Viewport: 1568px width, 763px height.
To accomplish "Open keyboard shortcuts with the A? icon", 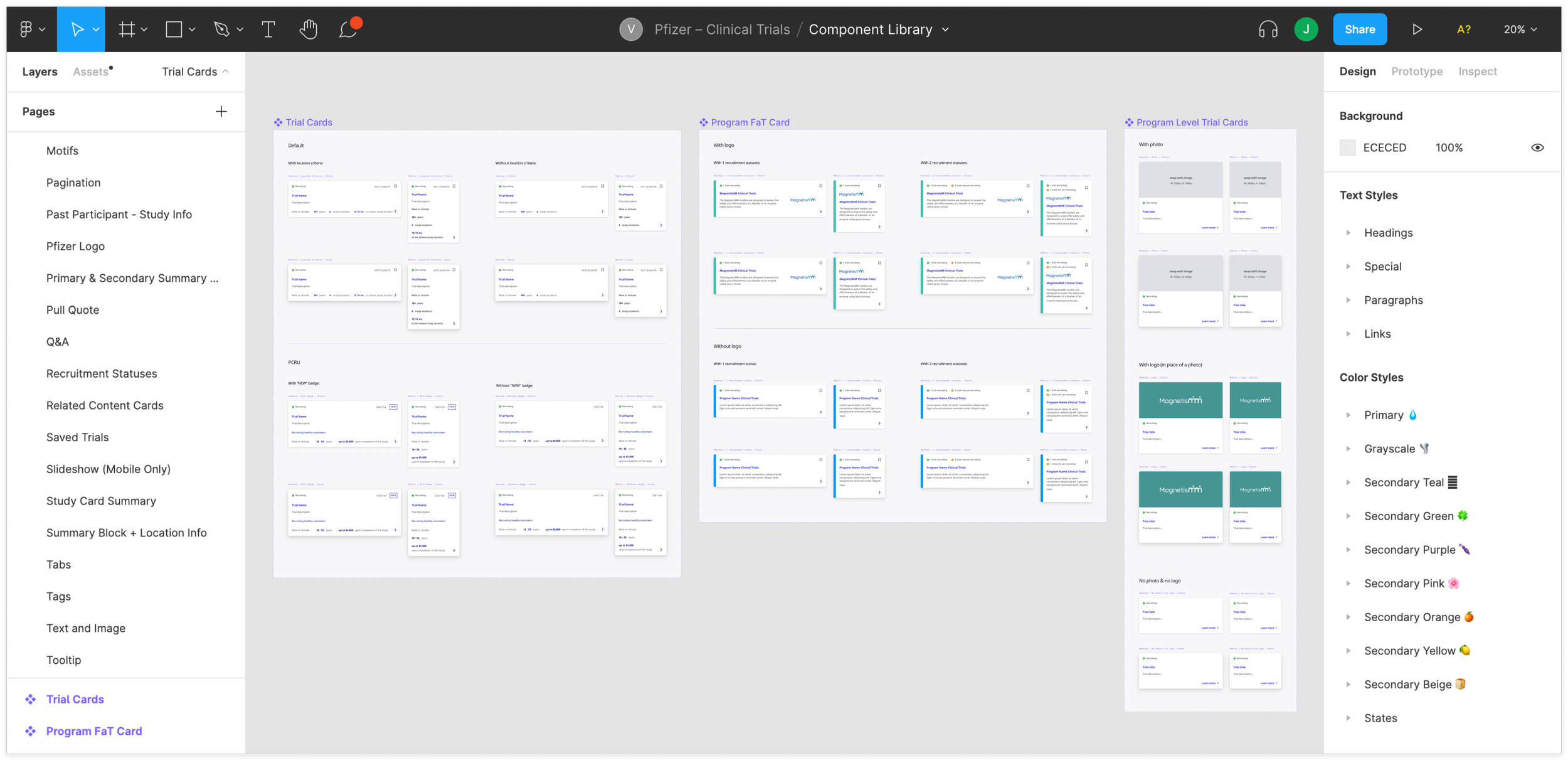I will pyautogui.click(x=1464, y=29).
